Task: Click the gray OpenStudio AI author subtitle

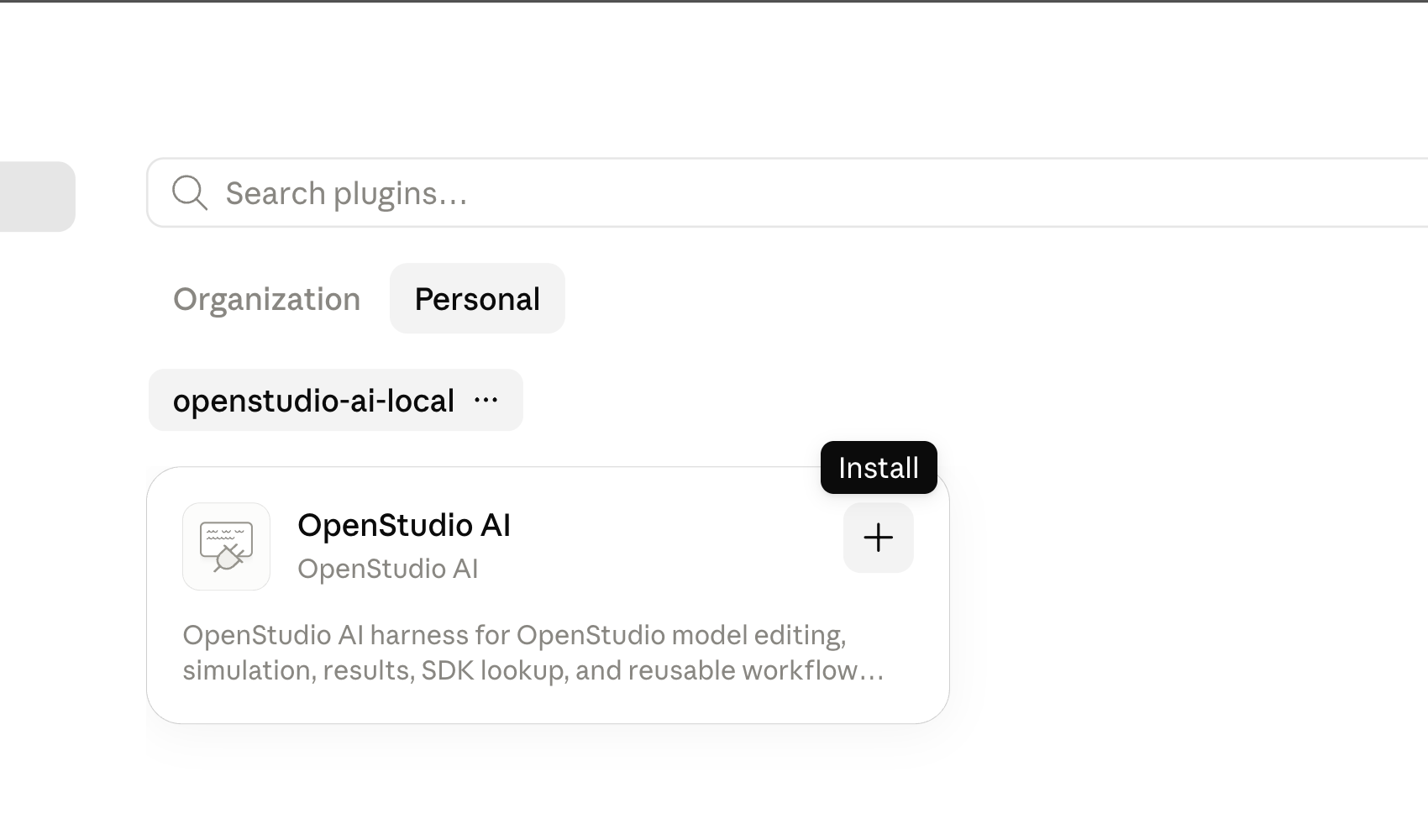Action: [x=388, y=569]
